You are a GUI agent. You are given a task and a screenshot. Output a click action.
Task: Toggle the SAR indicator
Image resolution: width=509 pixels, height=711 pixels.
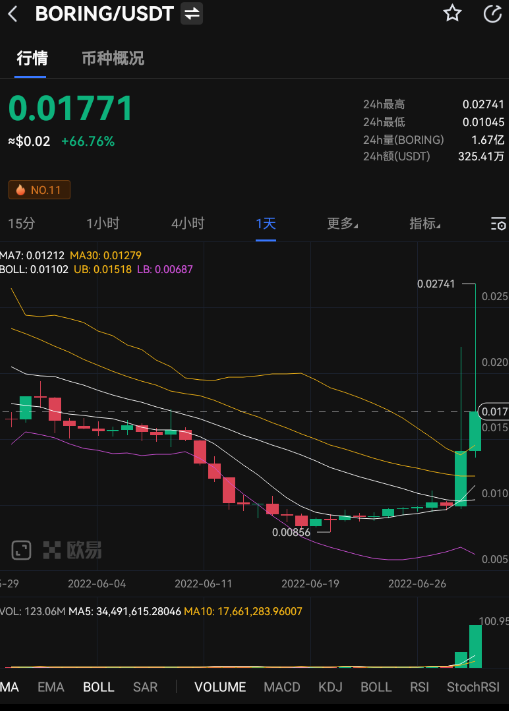tap(145, 687)
